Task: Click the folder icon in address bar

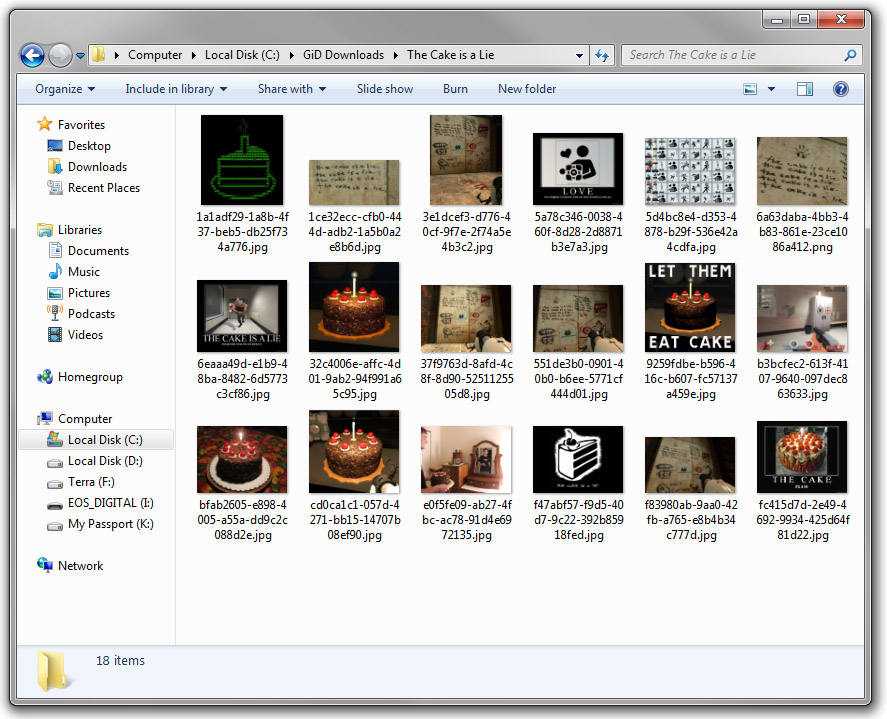Action: point(99,55)
